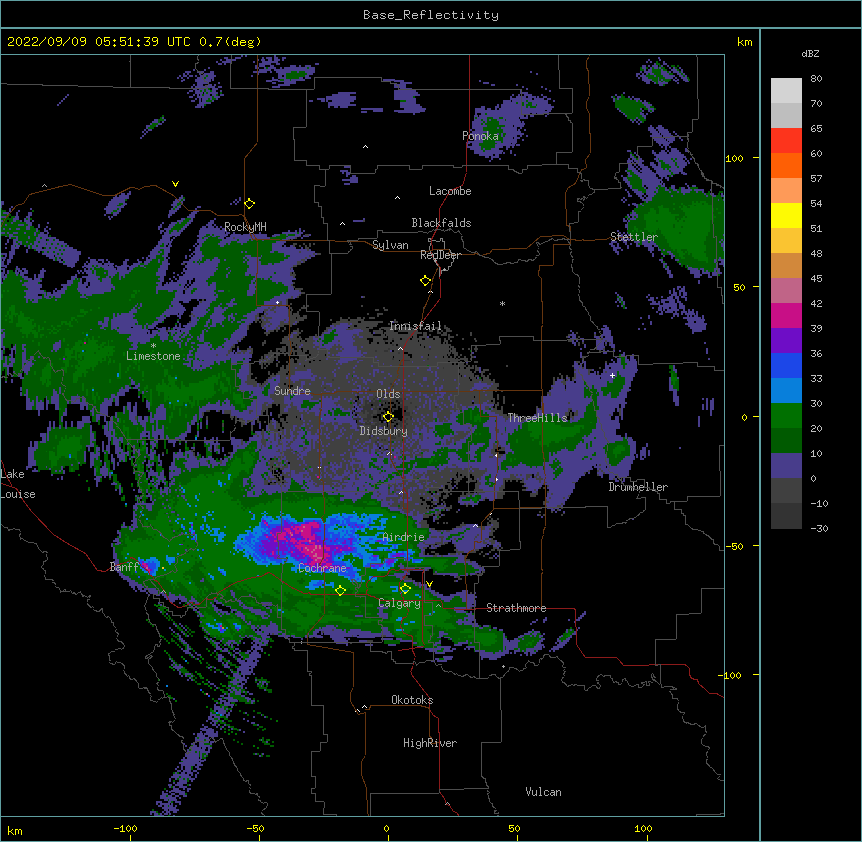Click the right-axis -100 km tick label
Viewport: 862px width, 842px height.
tap(731, 675)
